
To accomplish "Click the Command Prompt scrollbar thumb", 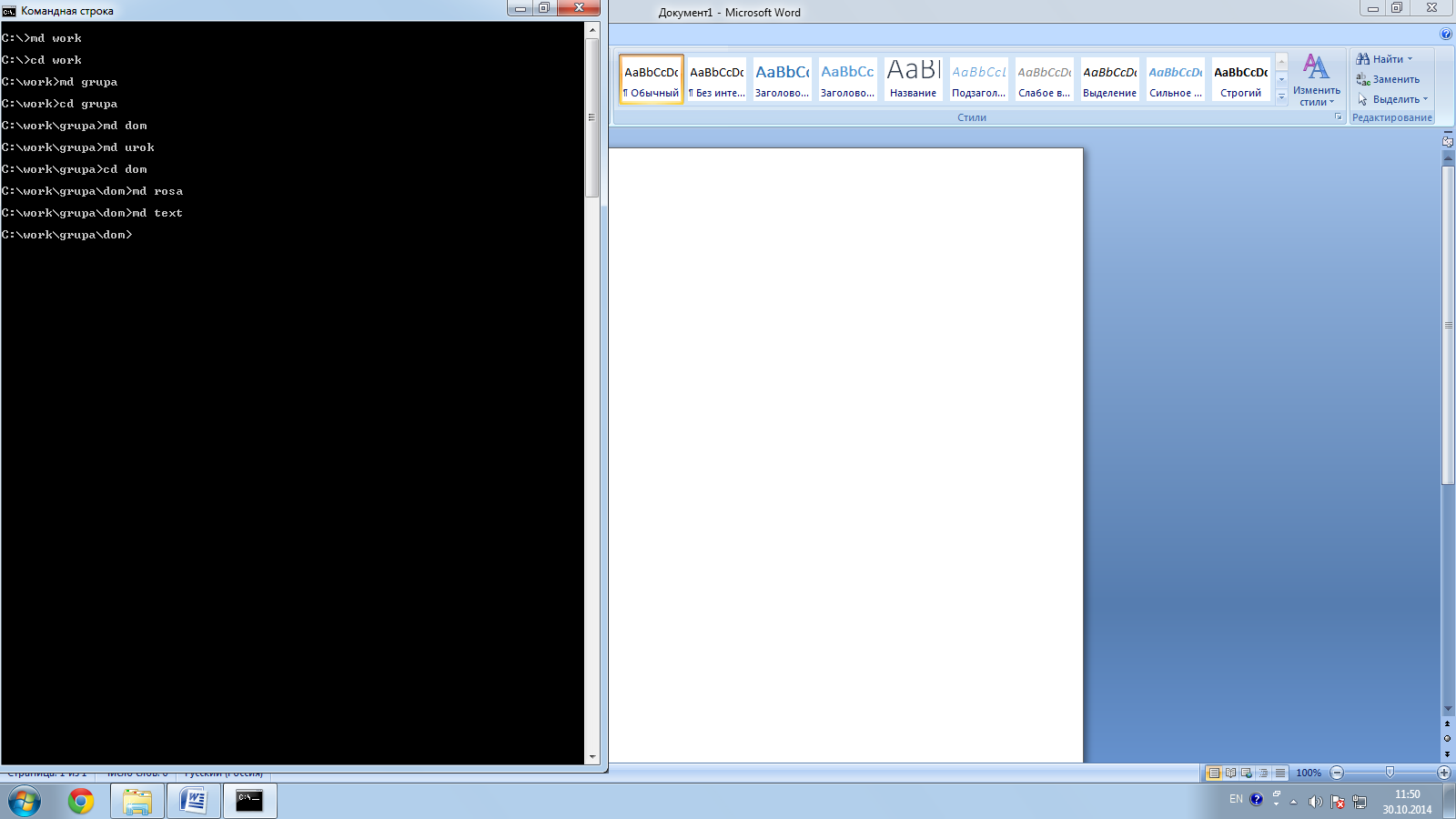I will click(x=592, y=116).
